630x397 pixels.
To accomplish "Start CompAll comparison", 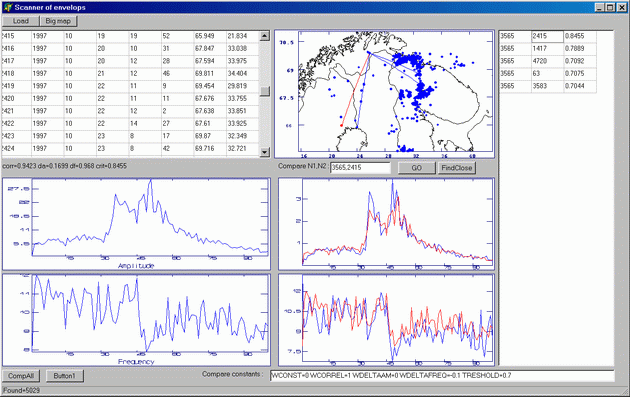I will [21, 376].
